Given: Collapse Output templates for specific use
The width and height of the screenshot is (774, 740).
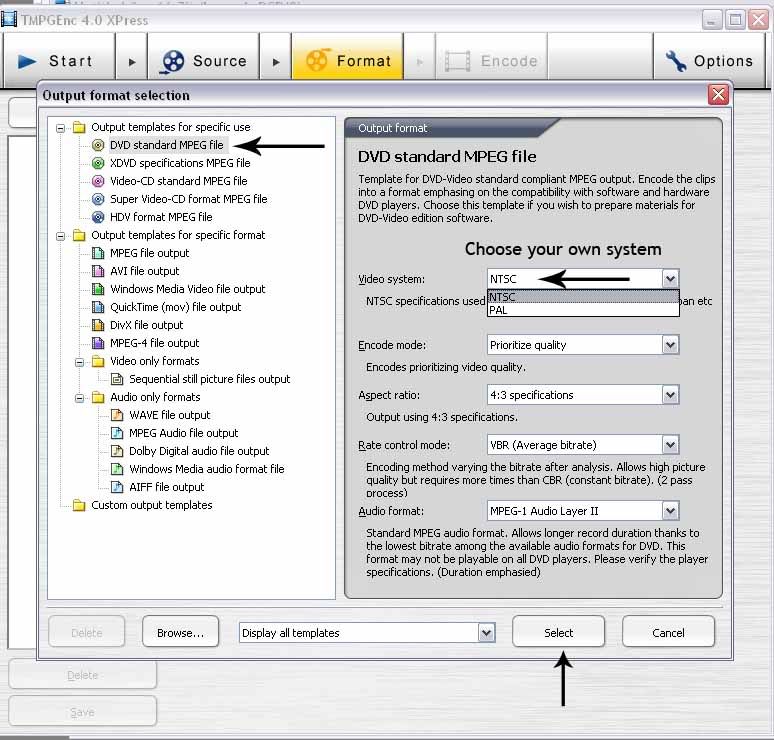Looking at the screenshot, I should (60, 128).
